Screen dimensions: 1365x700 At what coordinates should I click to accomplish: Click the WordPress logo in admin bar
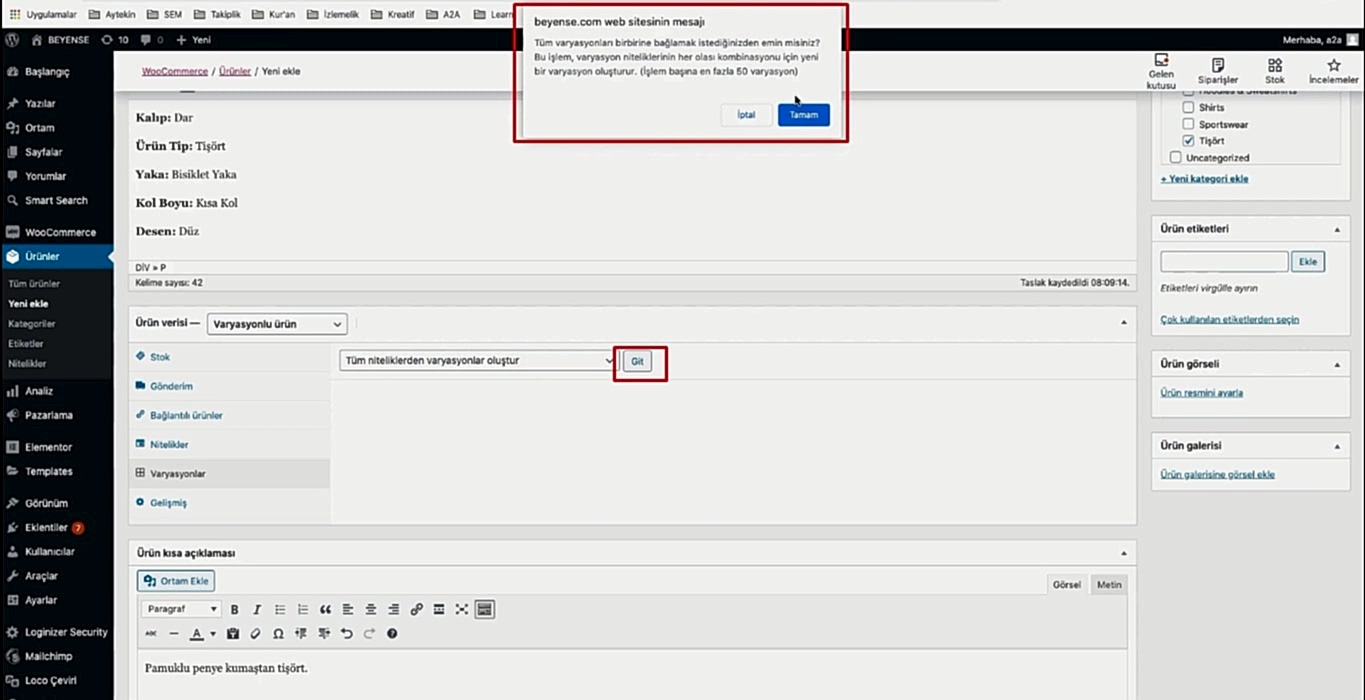(x=13, y=40)
